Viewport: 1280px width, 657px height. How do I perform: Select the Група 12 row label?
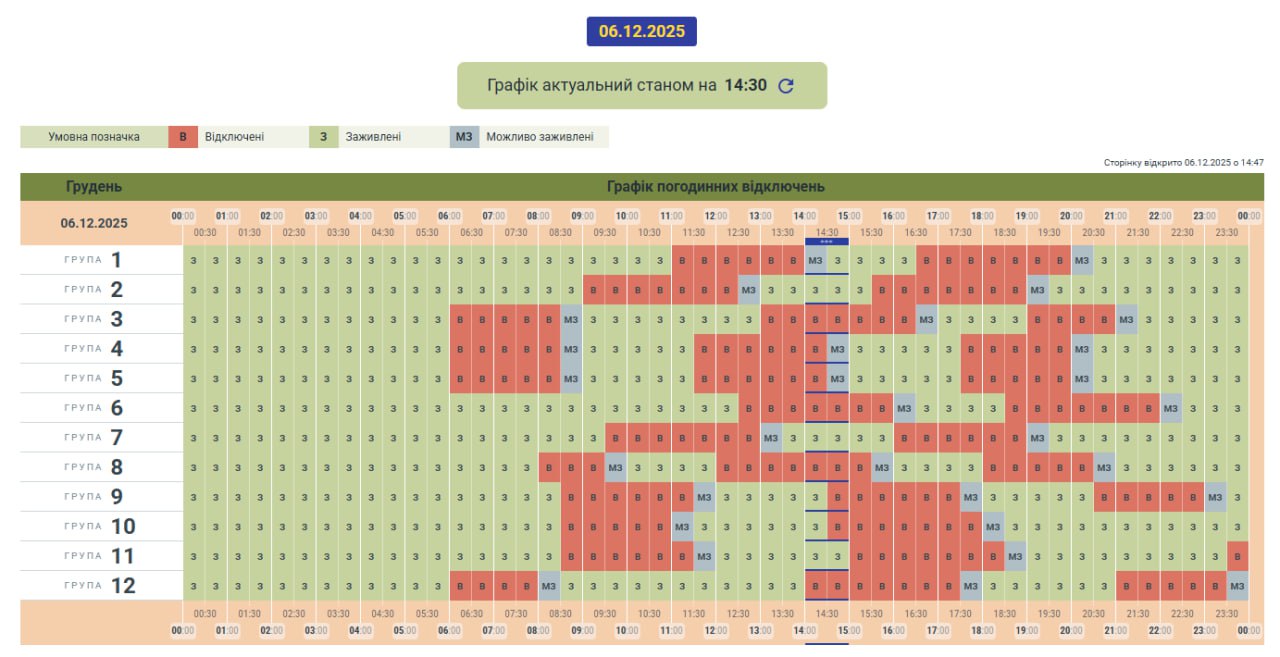95,586
